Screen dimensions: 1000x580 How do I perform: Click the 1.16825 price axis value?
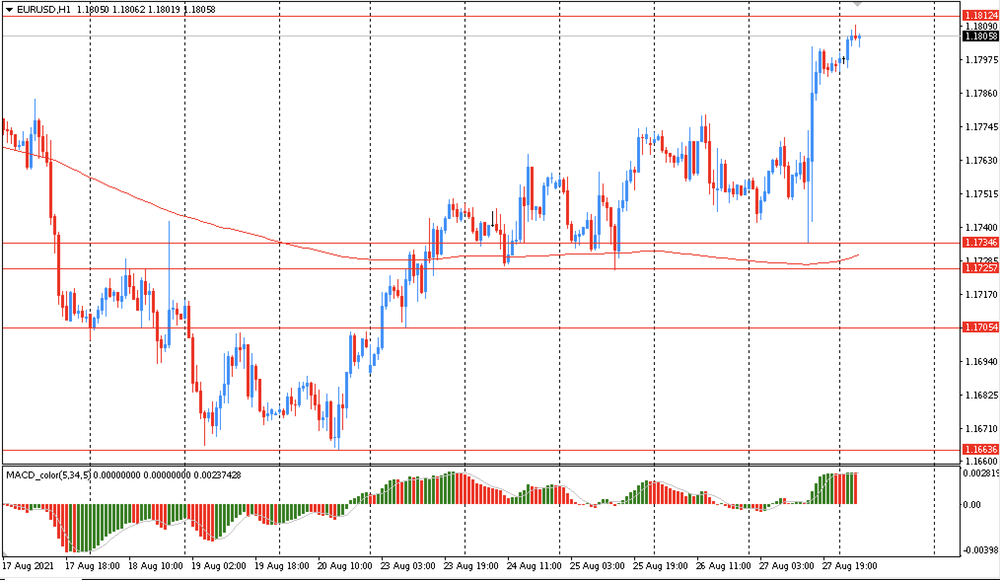pyautogui.click(x=982, y=396)
